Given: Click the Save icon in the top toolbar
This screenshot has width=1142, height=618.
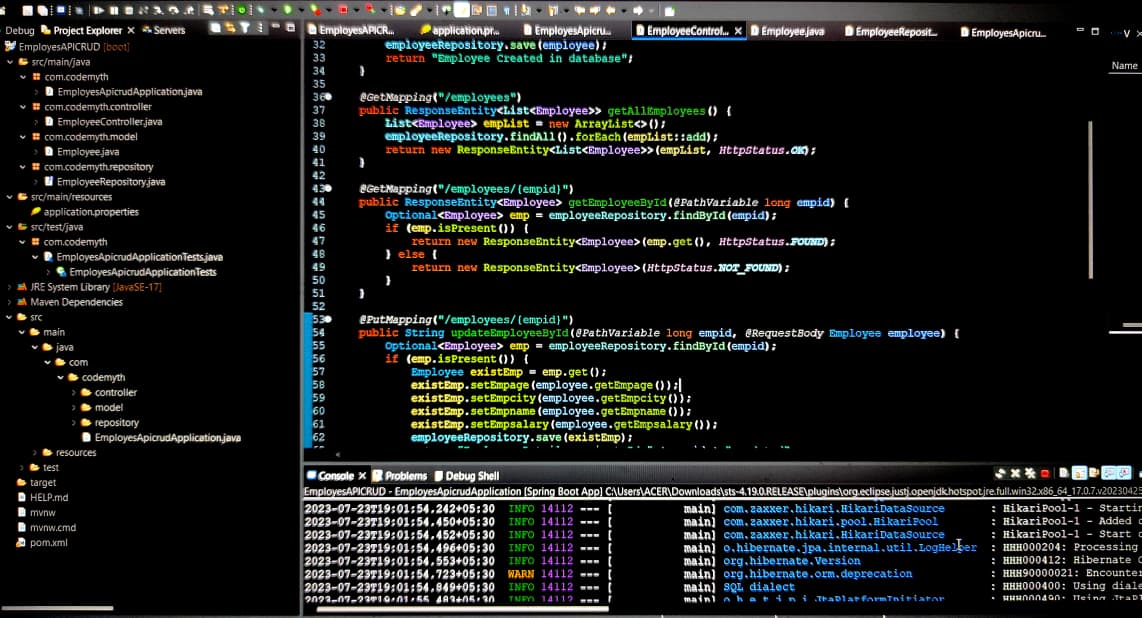Looking at the screenshot, I should (x=28, y=10).
